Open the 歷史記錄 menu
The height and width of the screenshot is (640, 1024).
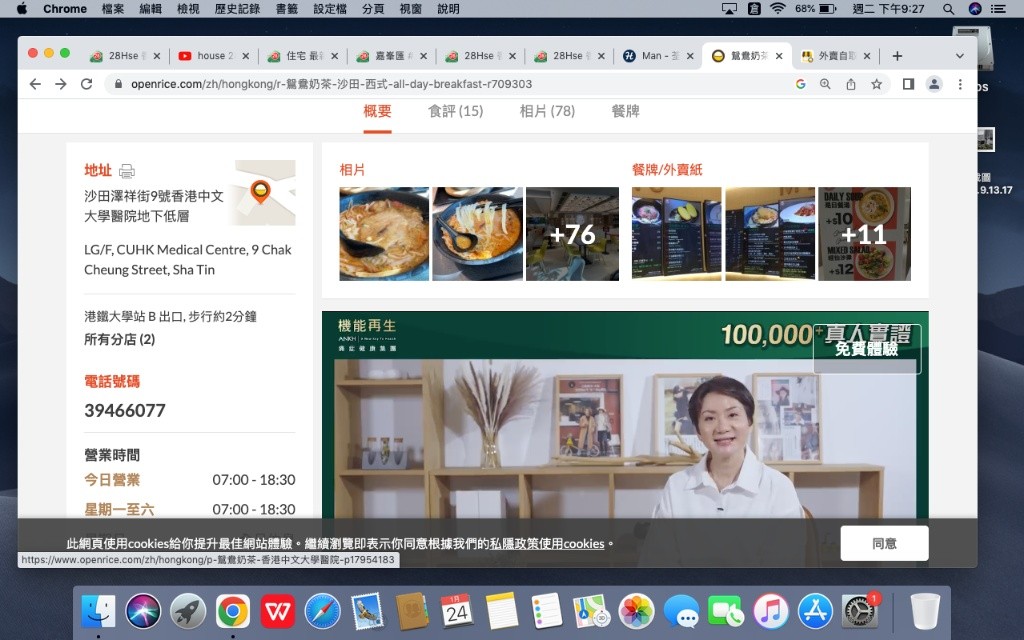click(237, 8)
